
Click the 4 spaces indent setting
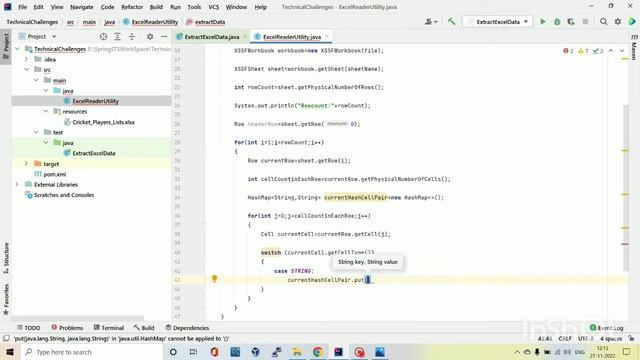click(x=611, y=338)
